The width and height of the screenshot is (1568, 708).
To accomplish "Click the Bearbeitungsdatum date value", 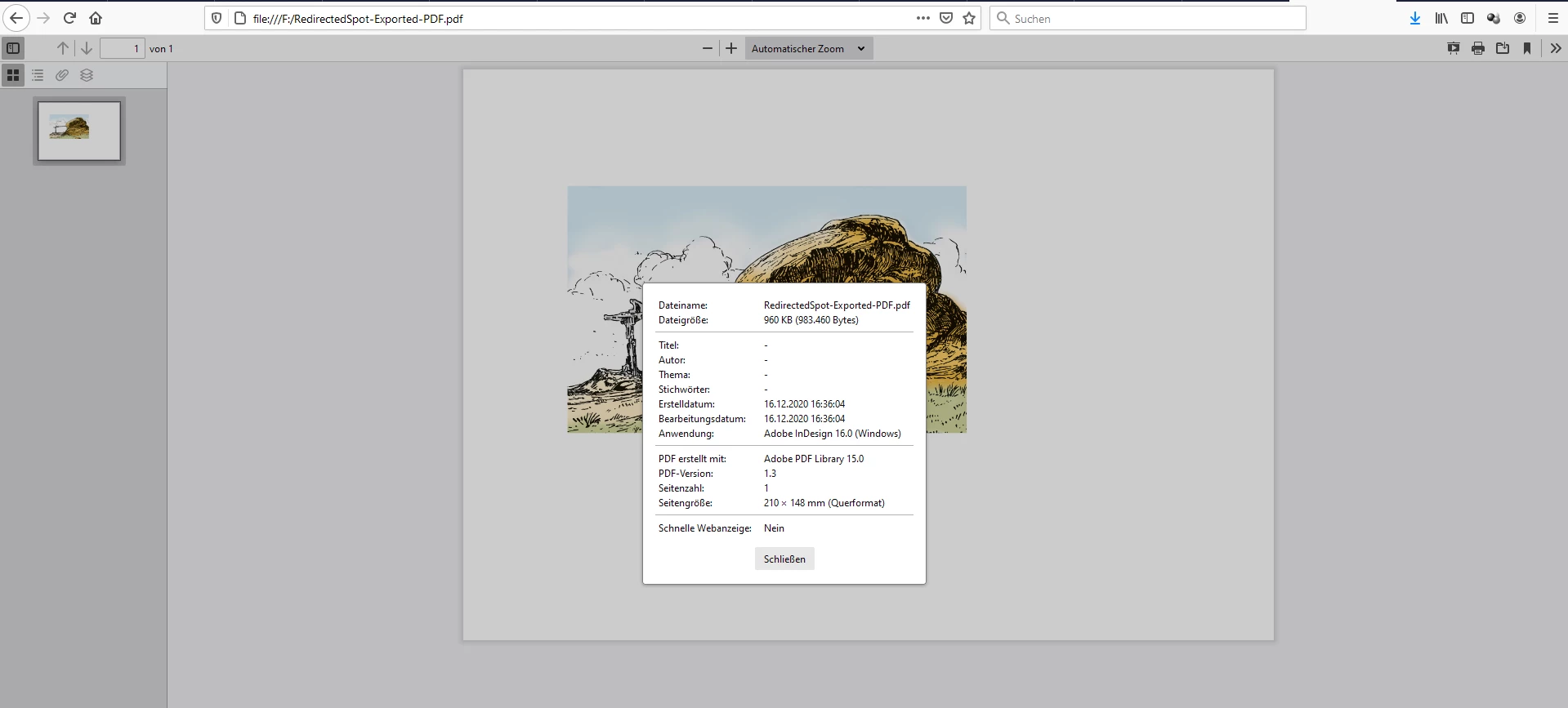I will (805, 419).
